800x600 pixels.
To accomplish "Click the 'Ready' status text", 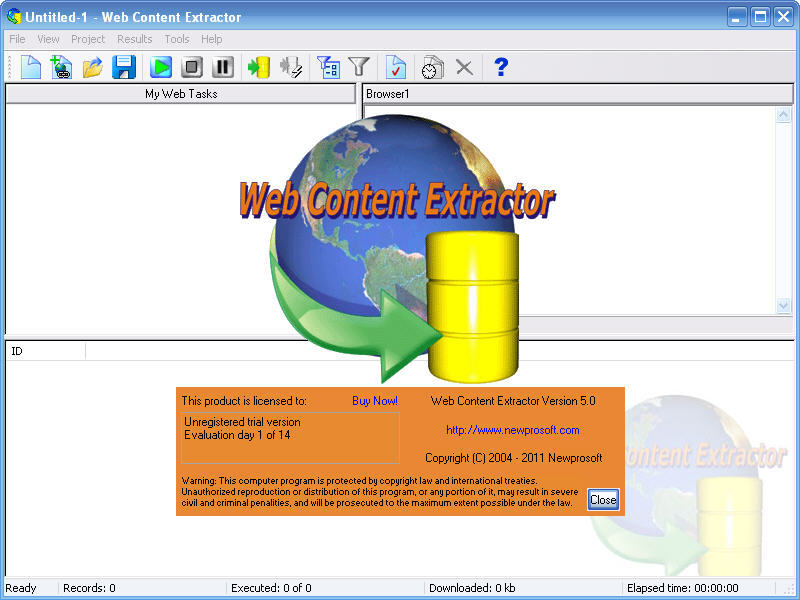I will 21,588.
